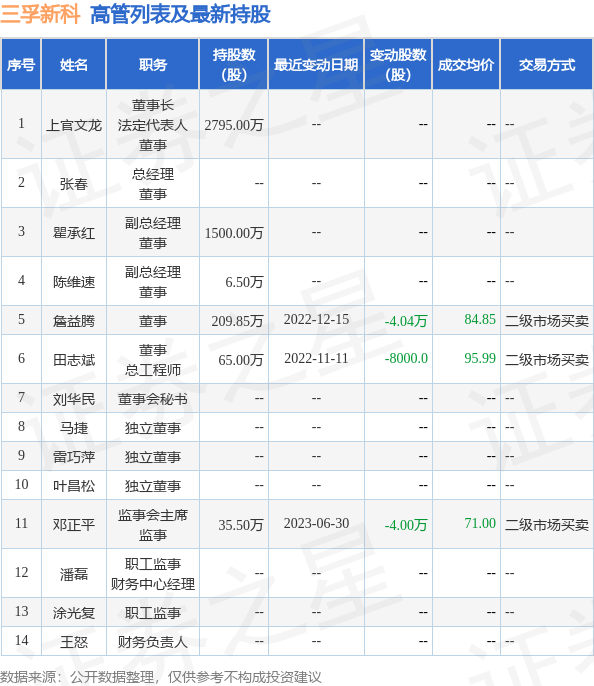
Task: Click the date 2022-11-11
Action: pos(316,358)
